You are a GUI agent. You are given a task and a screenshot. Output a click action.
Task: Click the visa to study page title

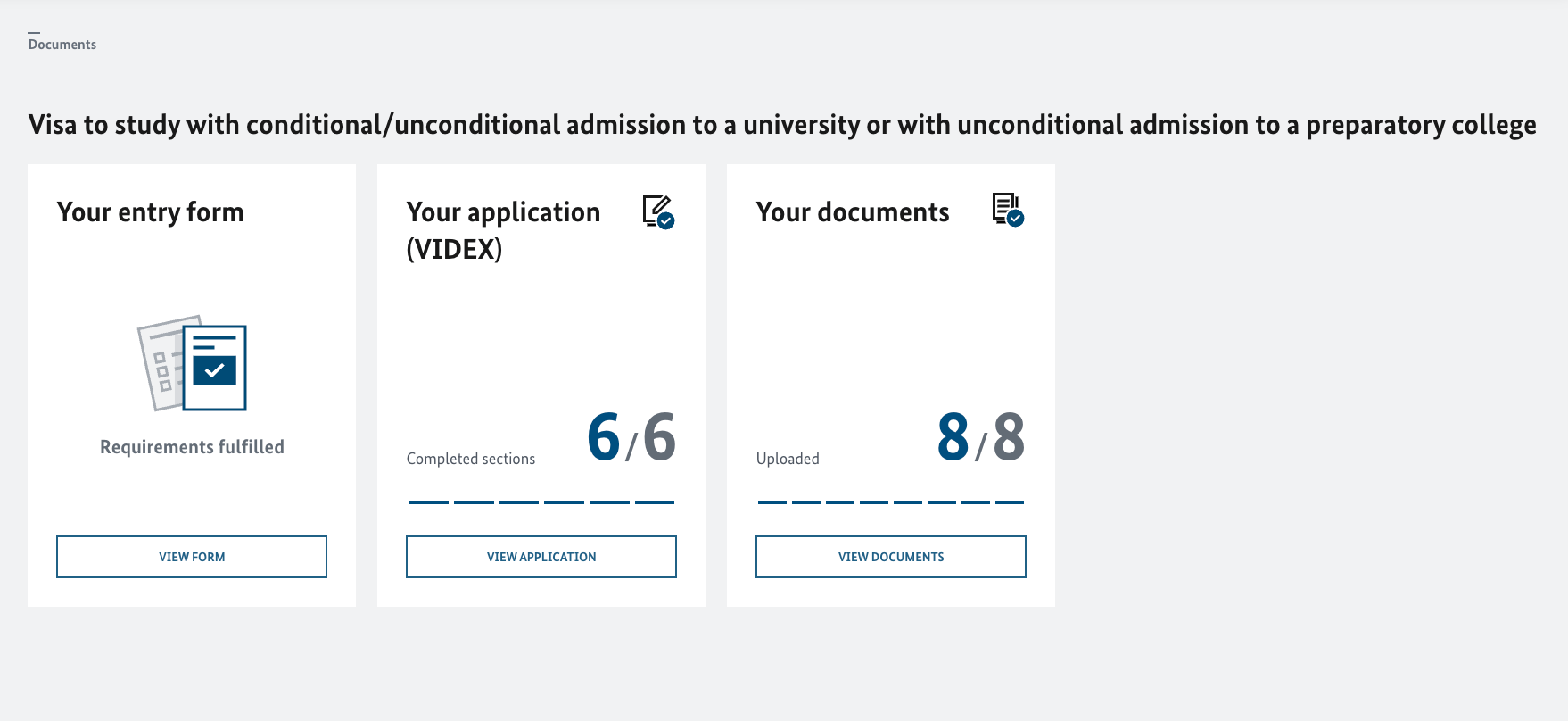coord(782,125)
